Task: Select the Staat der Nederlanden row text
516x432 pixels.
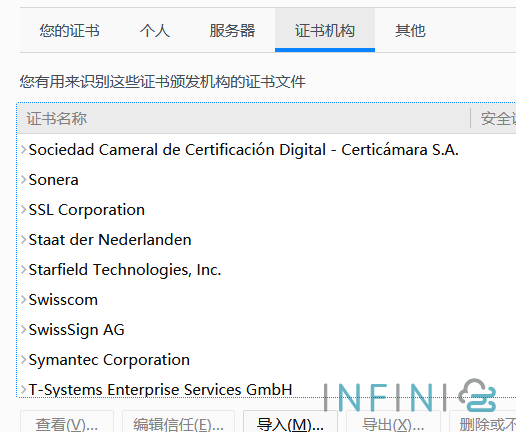Action: pos(110,240)
